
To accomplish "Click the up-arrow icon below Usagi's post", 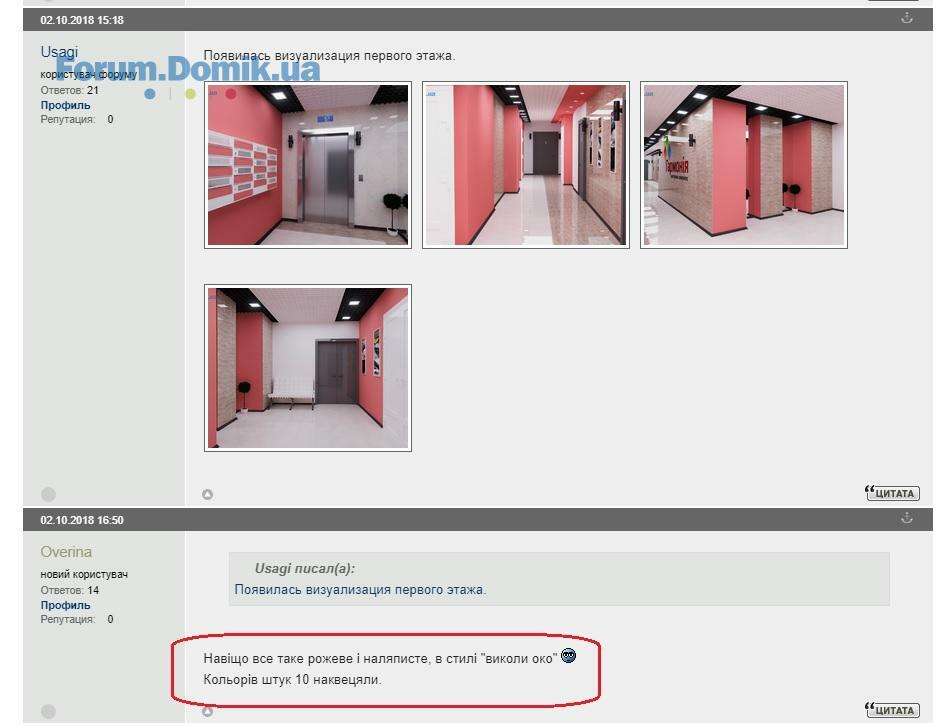I will click(x=207, y=494).
